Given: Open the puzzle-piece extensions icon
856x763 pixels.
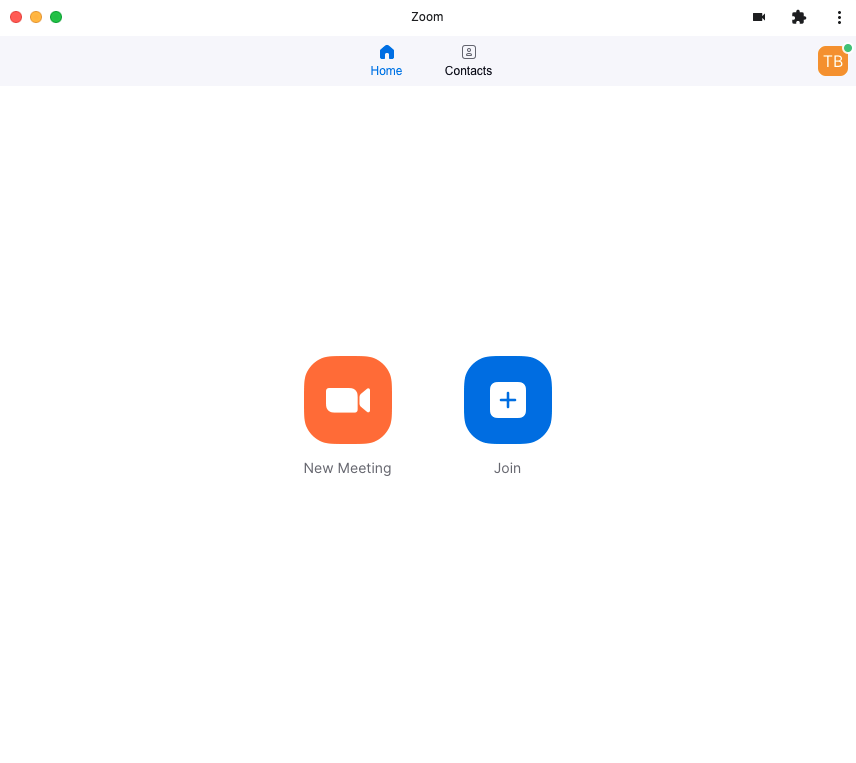Looking at the screenshot, I should click(799, 17).
